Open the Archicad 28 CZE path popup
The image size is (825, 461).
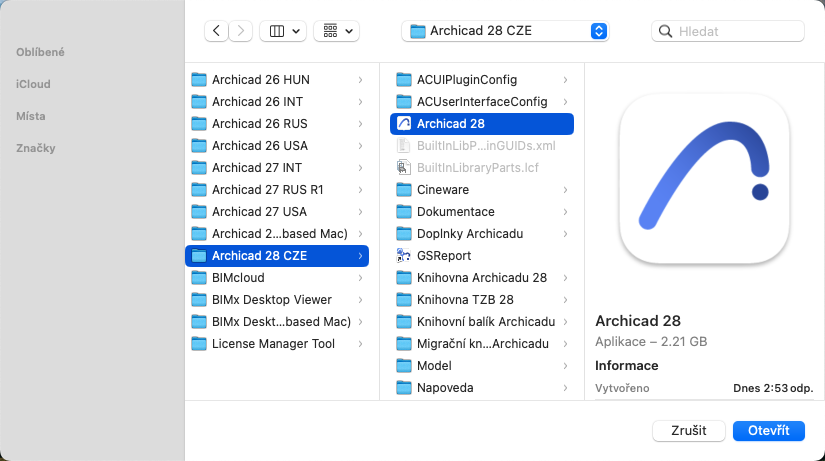point(505,31)
